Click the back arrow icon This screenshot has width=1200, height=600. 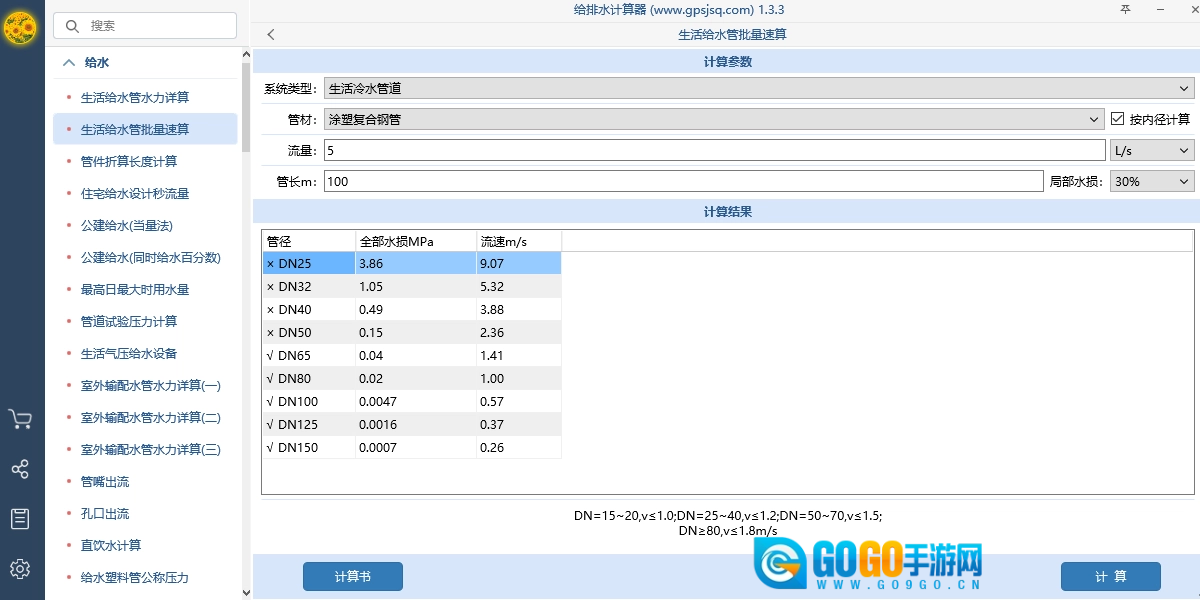click(271, 35)
